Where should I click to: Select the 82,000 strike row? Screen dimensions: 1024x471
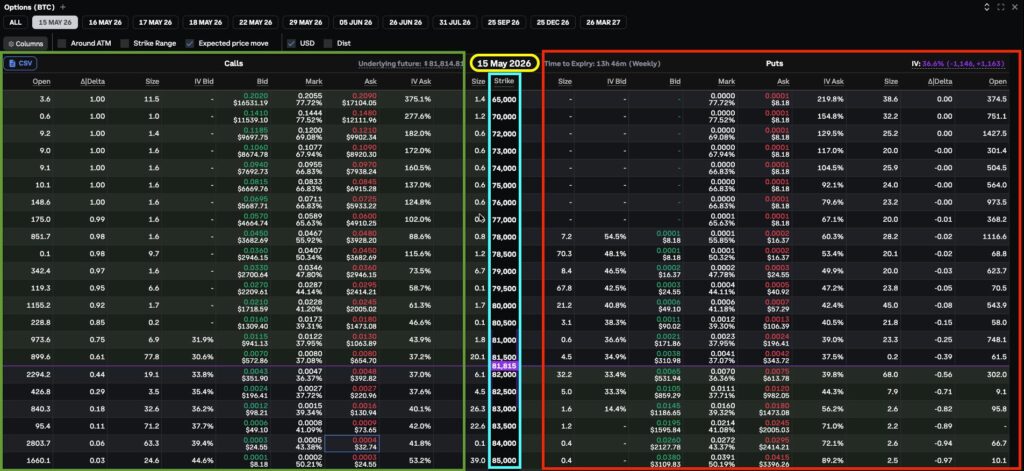(x=512, y=375)
